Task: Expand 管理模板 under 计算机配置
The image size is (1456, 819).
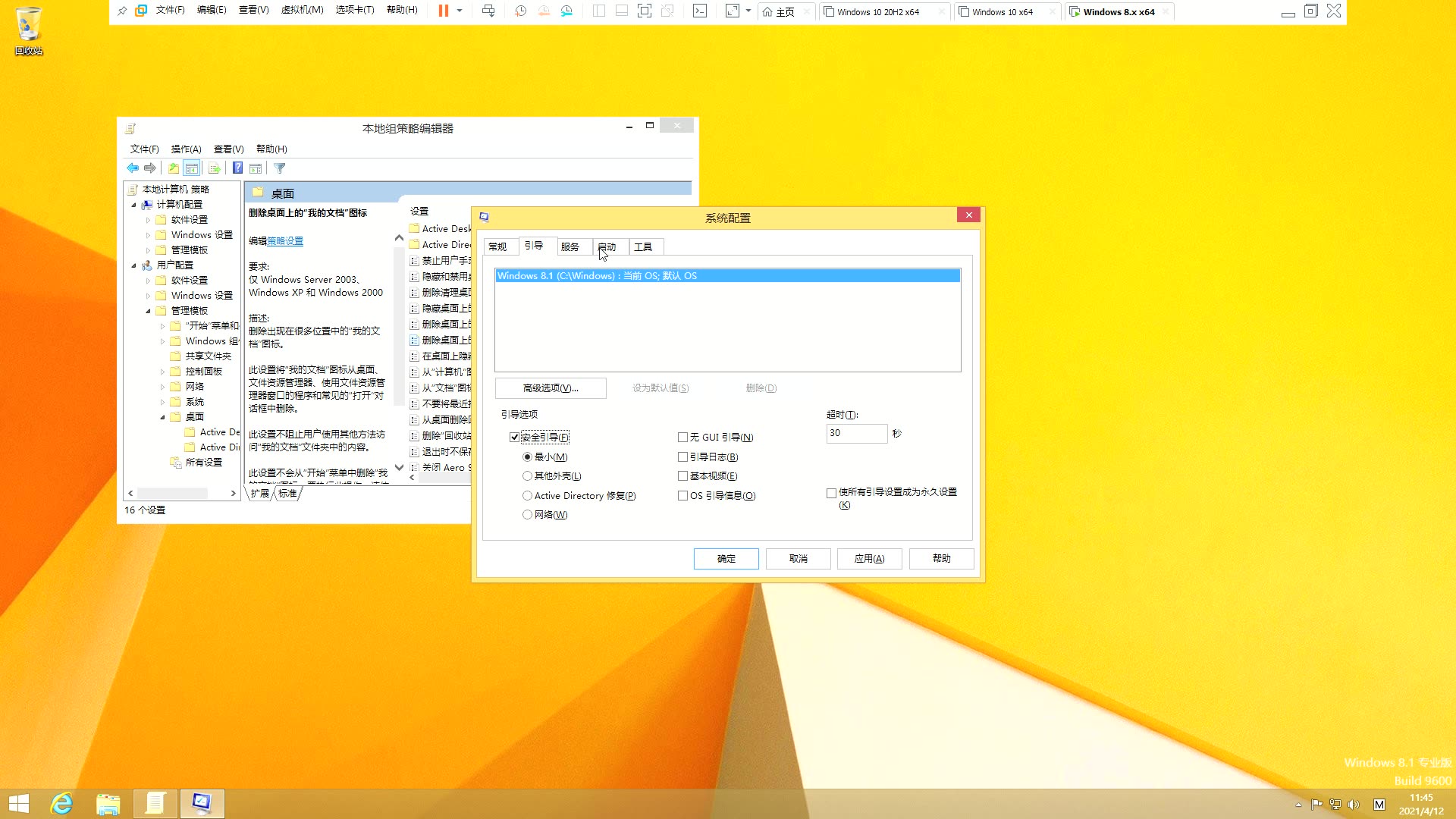Action: pos(148,250)
